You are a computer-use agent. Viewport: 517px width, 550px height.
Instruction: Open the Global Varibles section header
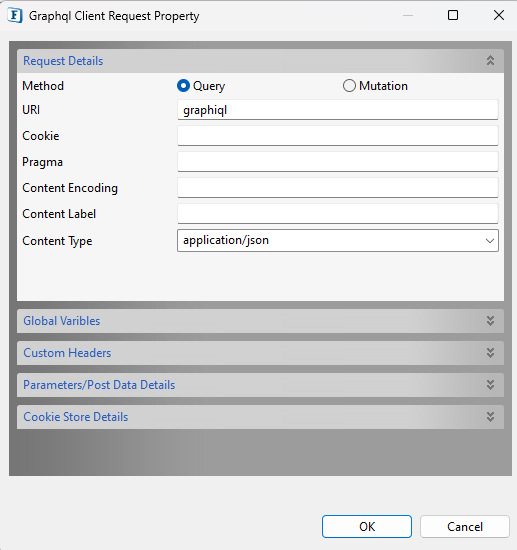point(260,321)
